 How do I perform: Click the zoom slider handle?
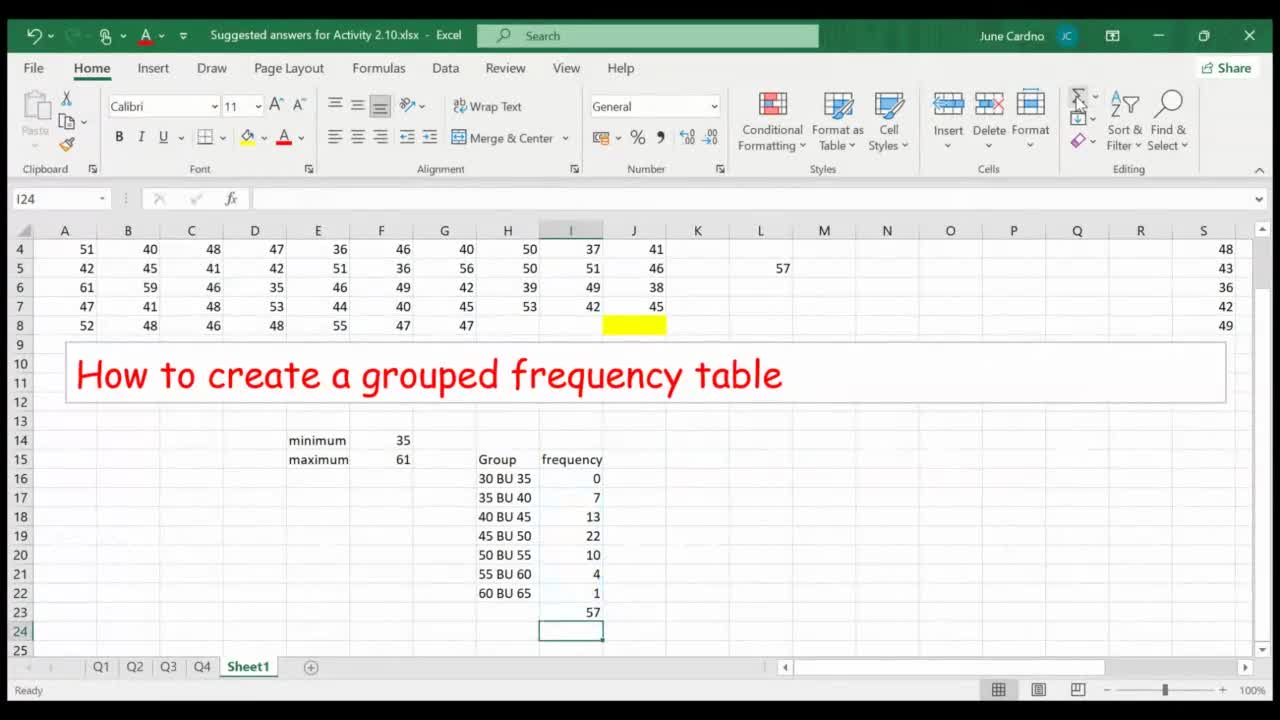point(1165,690)
